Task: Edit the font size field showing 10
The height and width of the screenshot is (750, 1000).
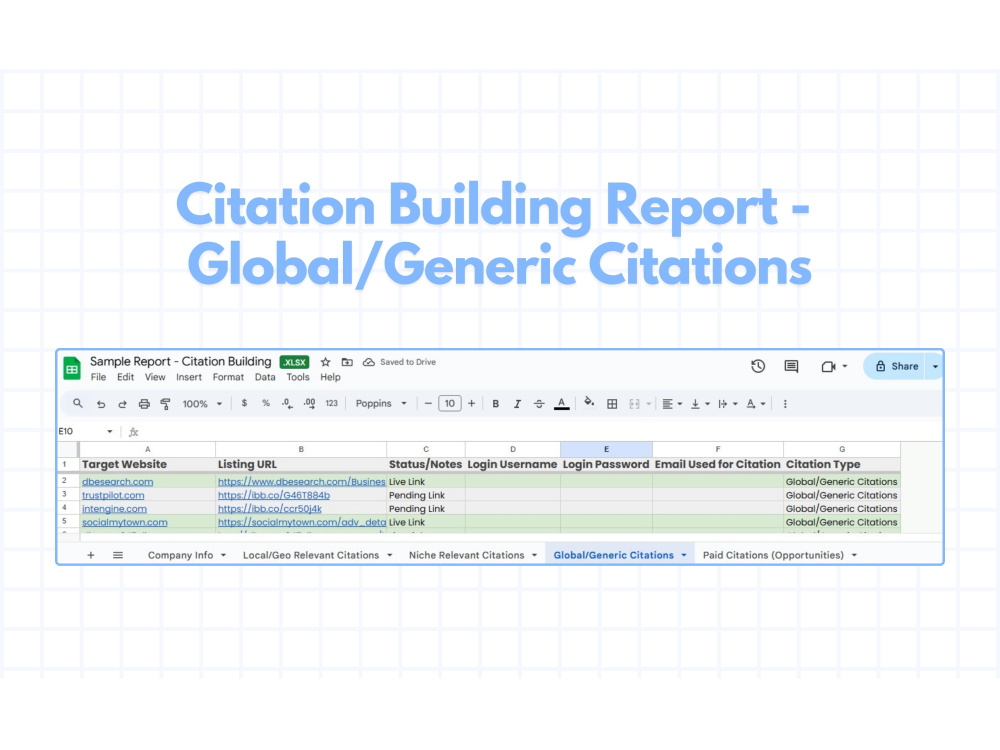Action: (x=450, y=404)
